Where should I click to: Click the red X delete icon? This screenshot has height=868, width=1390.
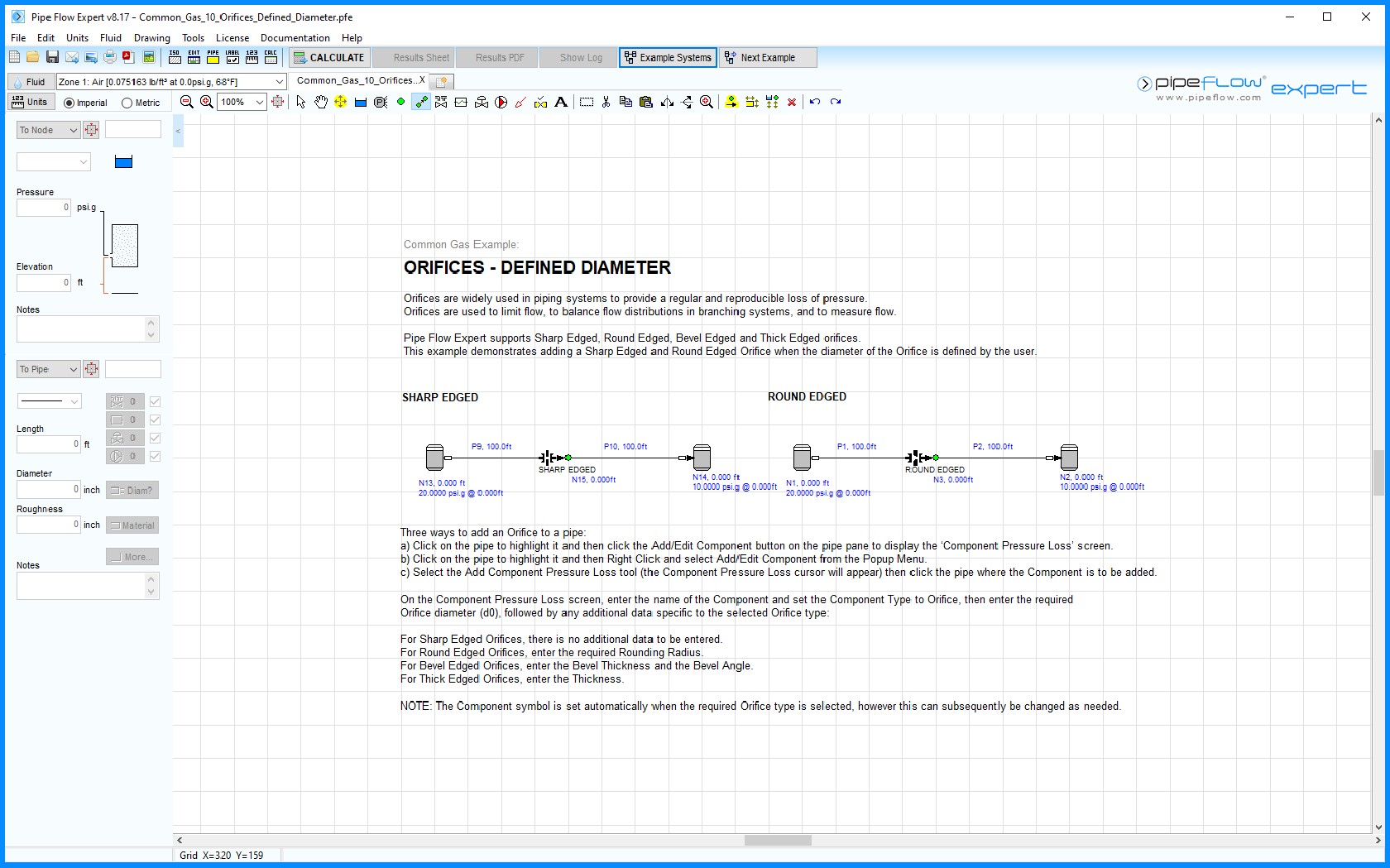tap(792, 102)
